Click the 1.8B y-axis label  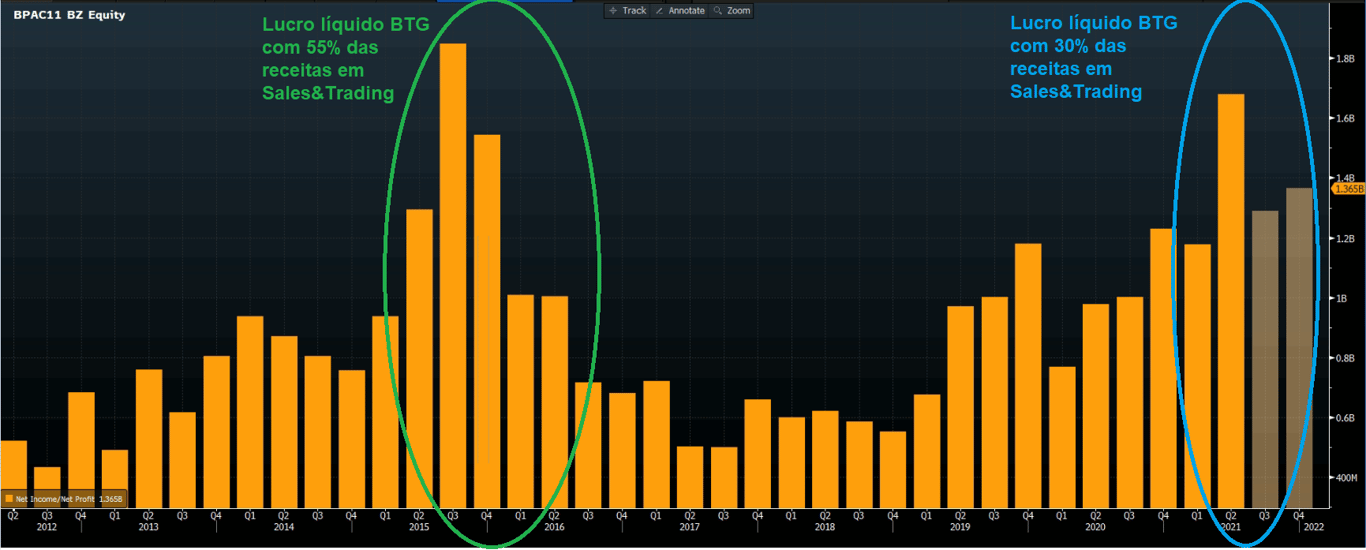tap(1345, 59)
